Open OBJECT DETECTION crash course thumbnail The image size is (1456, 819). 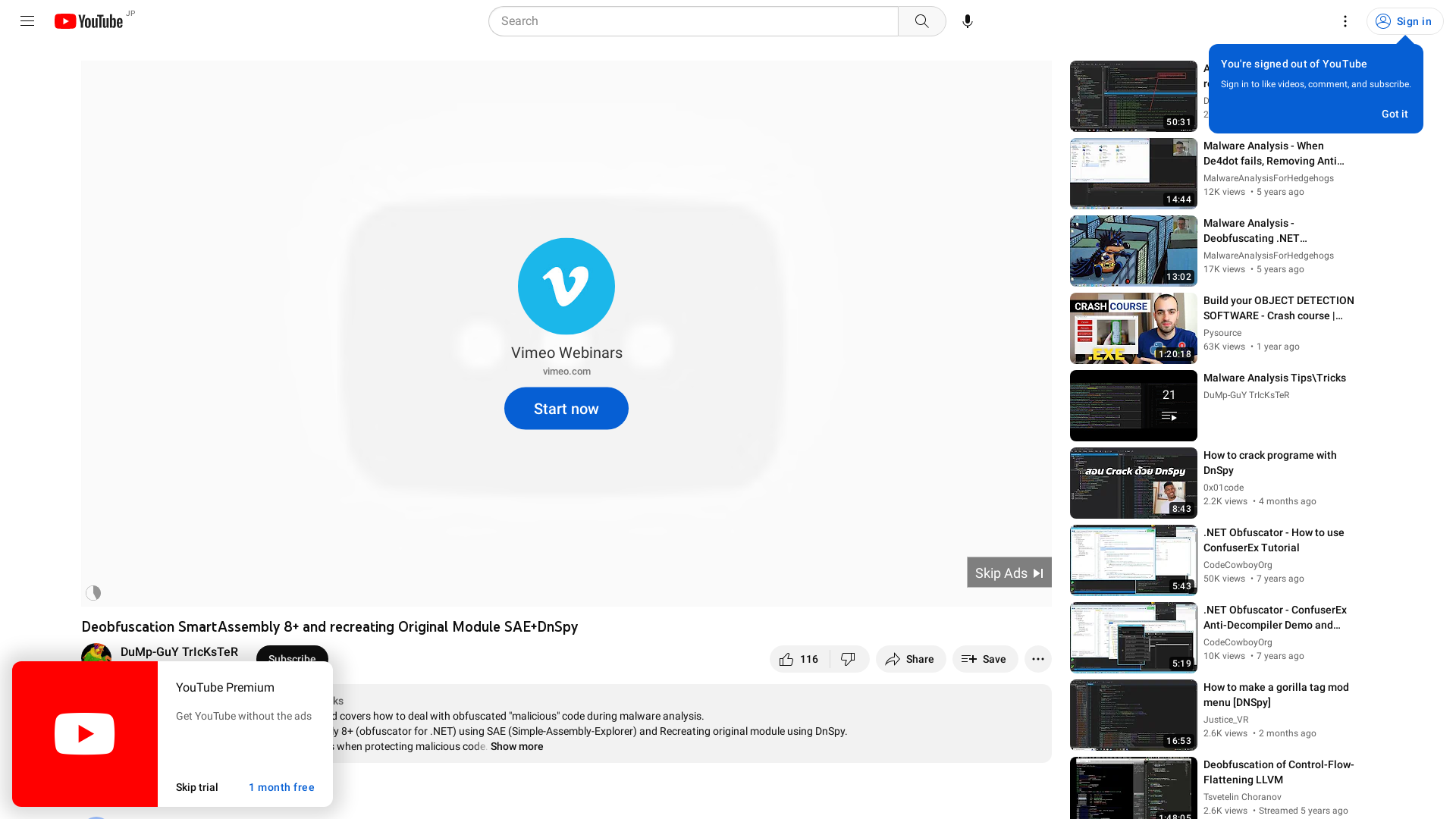pos(1133,328)
